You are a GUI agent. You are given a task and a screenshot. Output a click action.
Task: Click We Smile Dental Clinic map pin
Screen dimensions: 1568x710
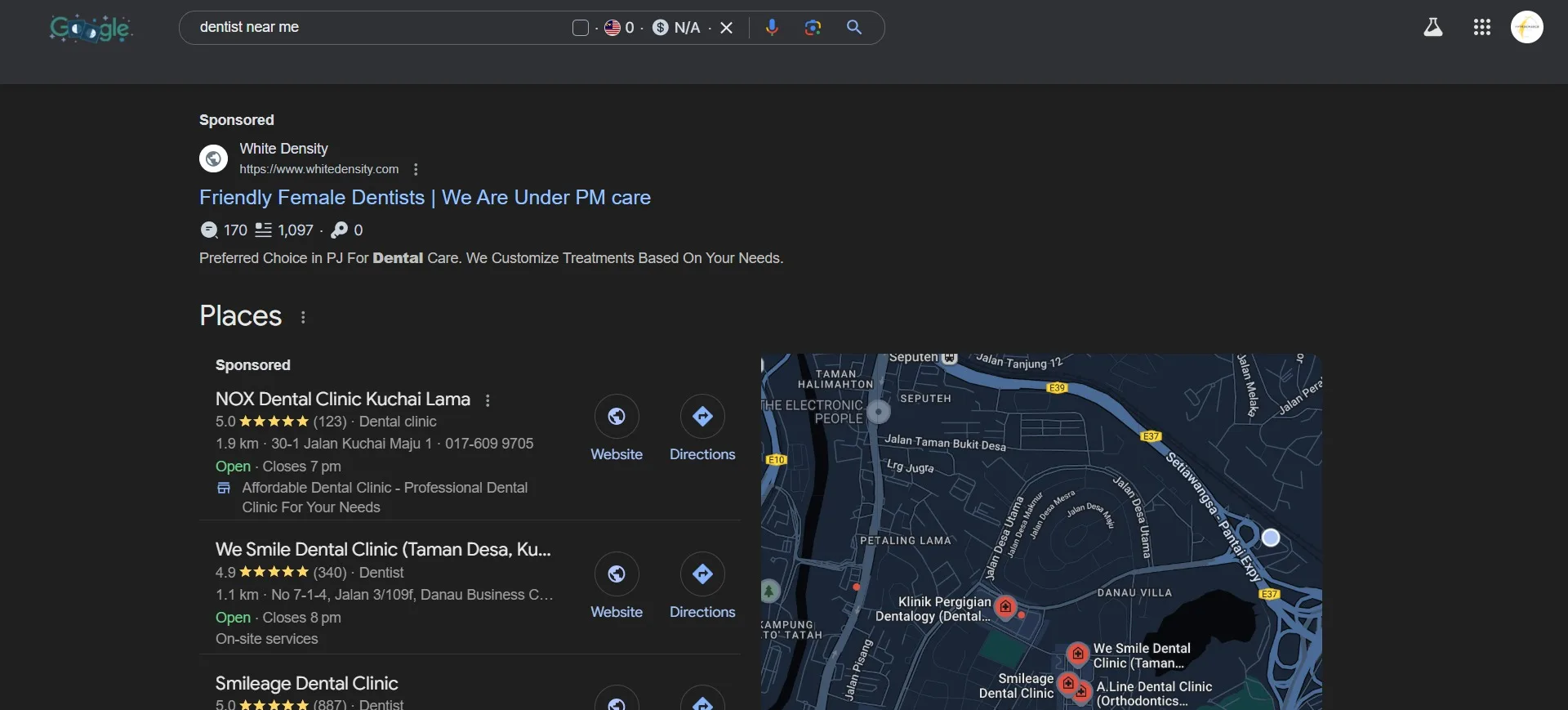(x=1078, y=654)
